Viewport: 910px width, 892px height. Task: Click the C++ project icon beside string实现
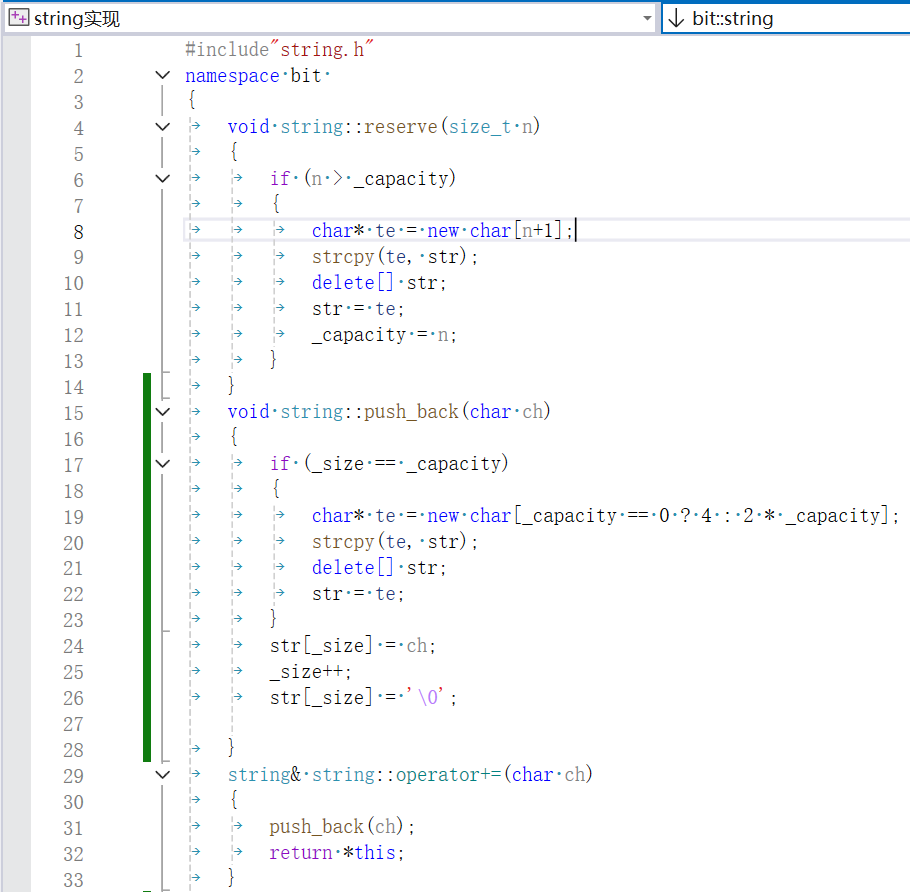19,17
